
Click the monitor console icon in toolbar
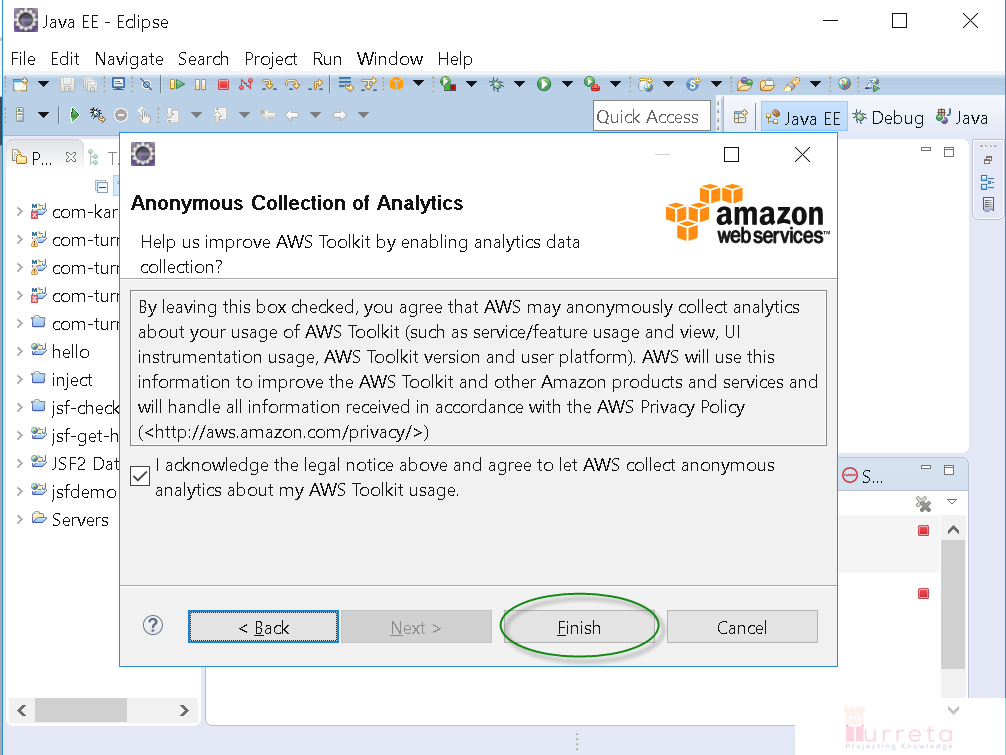(118, 84)
